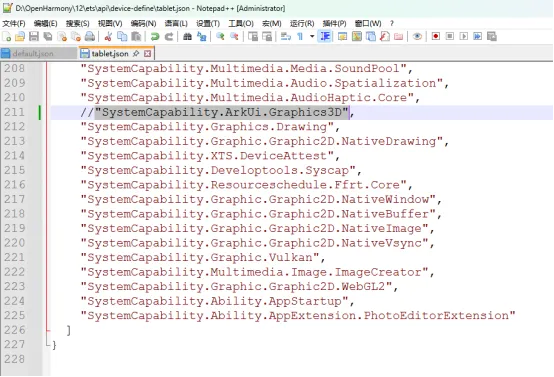Image resolution: width=554 pixels, height=377 pixels.
Task: Run macro multiple times icon
Action: [x=478, y=36]
